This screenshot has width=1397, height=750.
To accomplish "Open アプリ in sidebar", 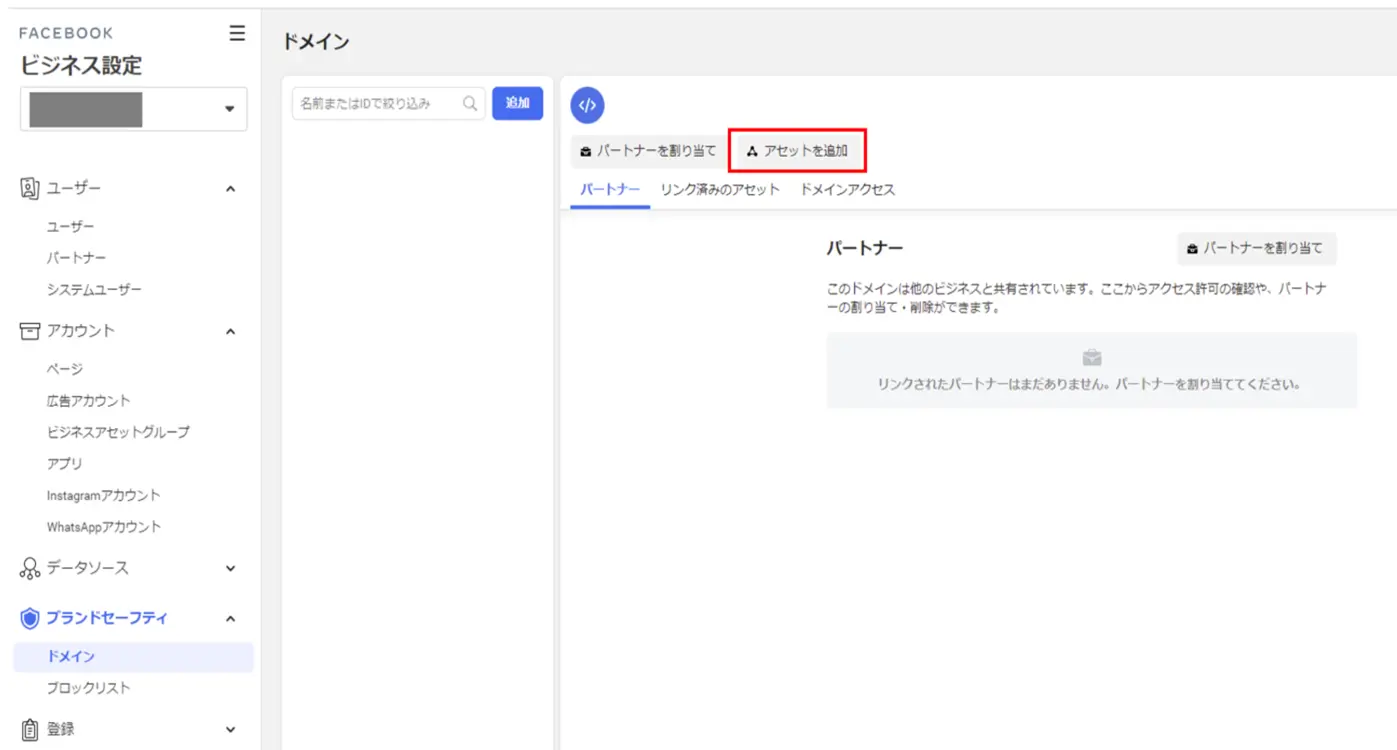I will [65, 464].
